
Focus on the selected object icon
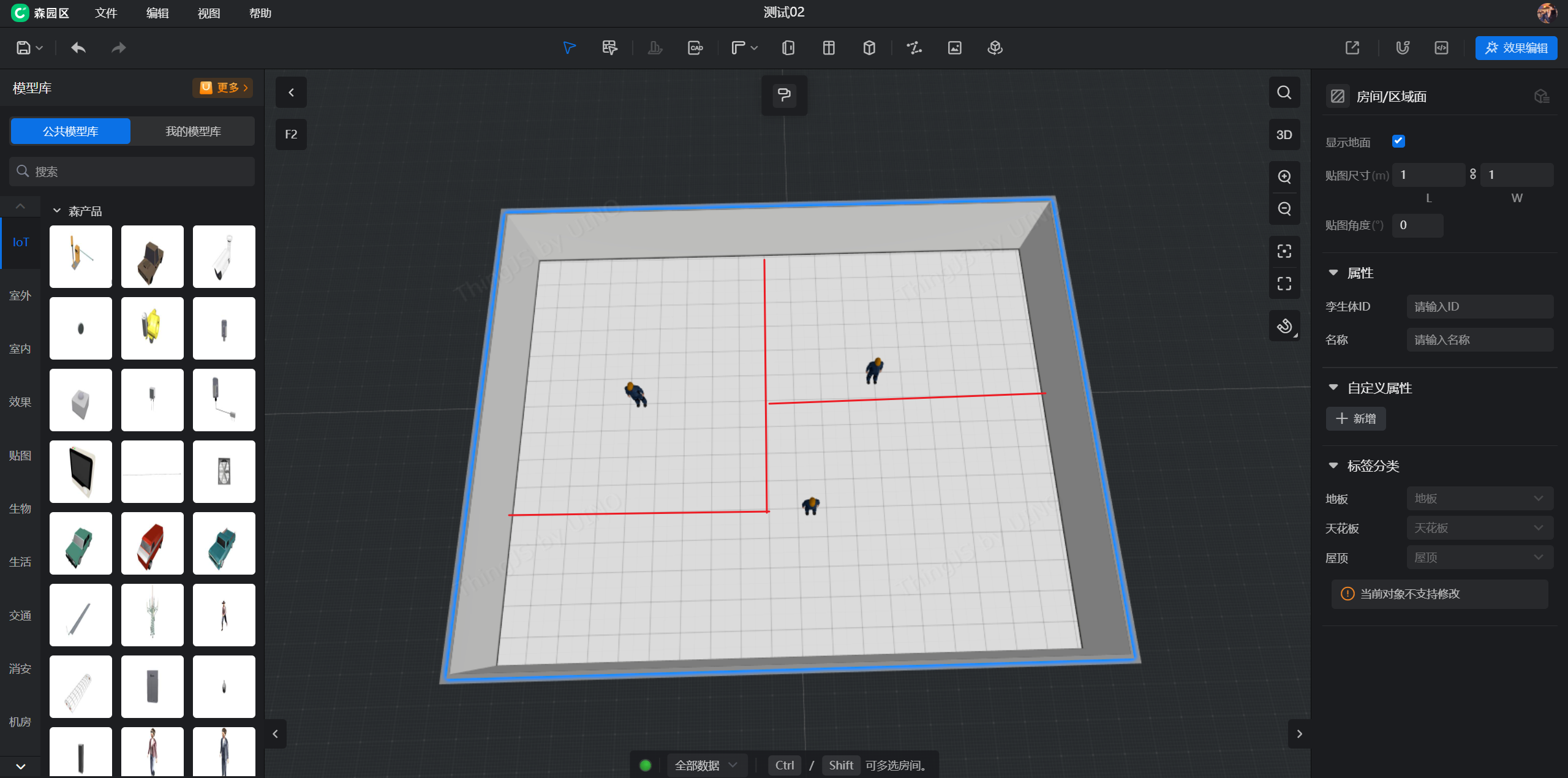tap(1284, 251)
